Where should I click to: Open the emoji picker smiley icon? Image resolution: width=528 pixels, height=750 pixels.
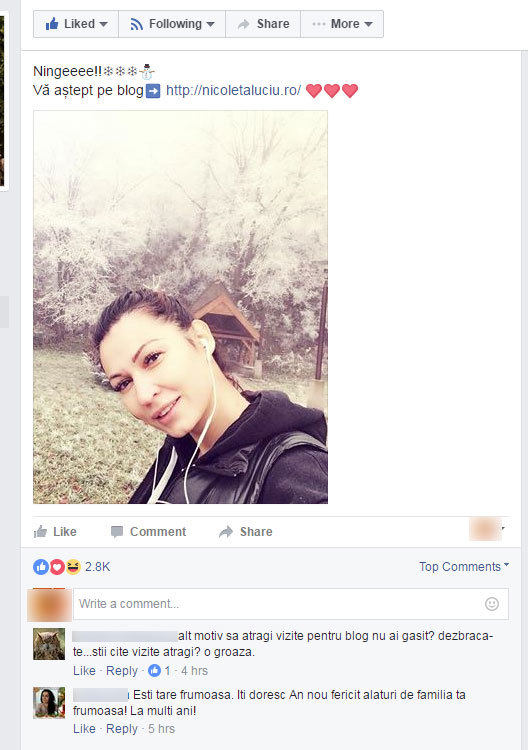point(492,604)
